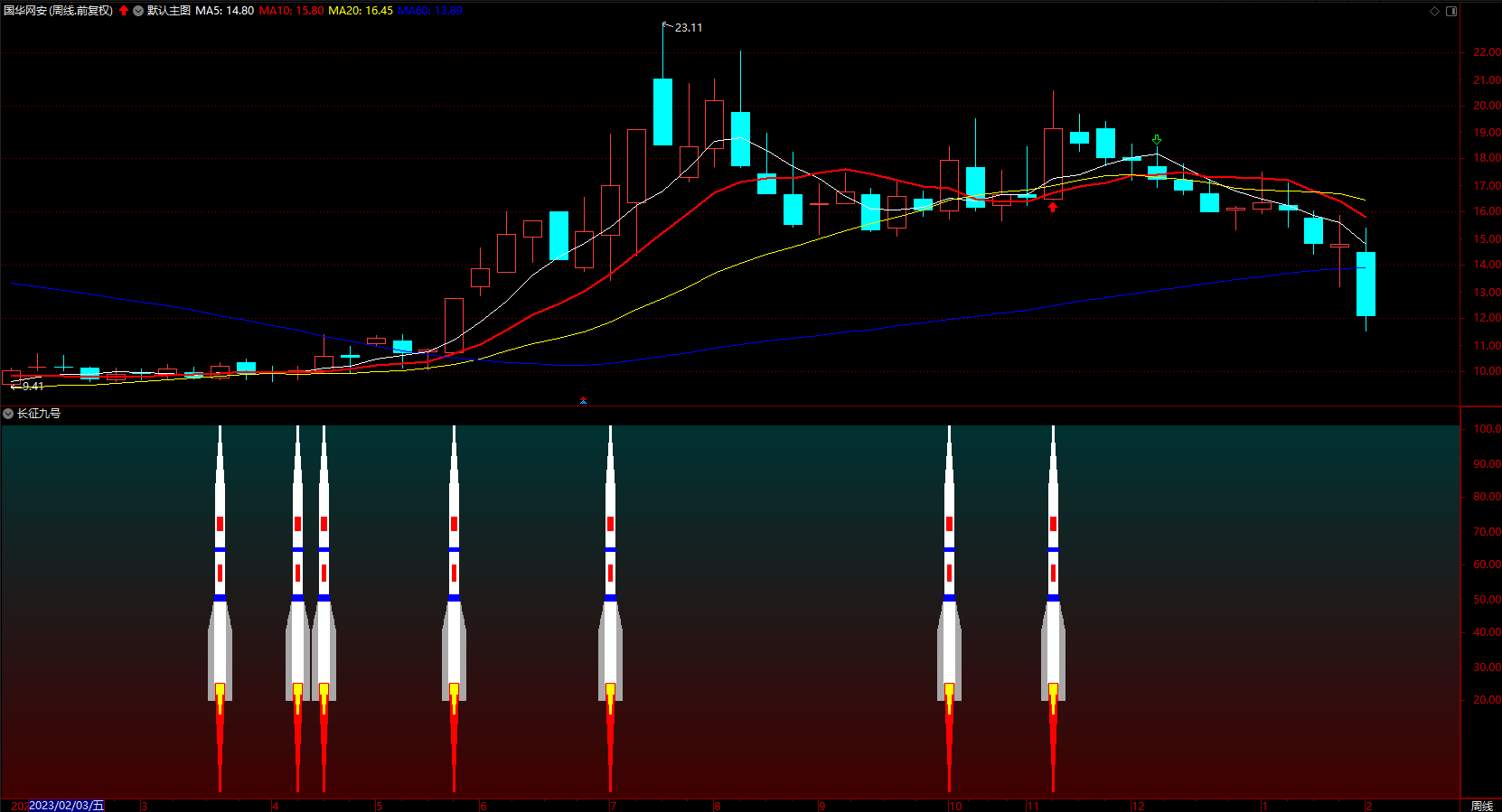The width and height of the screenshot is (1502, 812).
Task: Select the 国华网安 (周线.前复权) title text
Action: 59,11
